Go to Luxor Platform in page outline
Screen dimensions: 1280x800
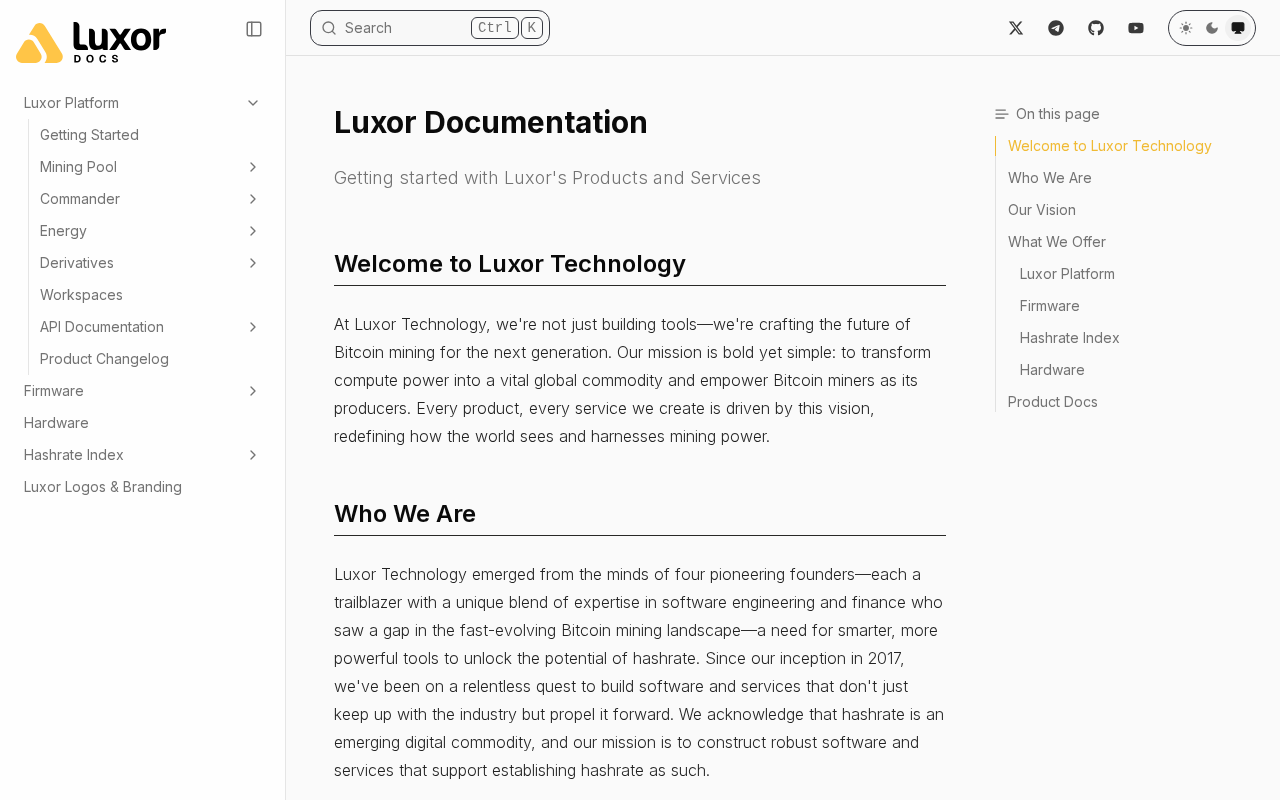(x=1067, y=274)
